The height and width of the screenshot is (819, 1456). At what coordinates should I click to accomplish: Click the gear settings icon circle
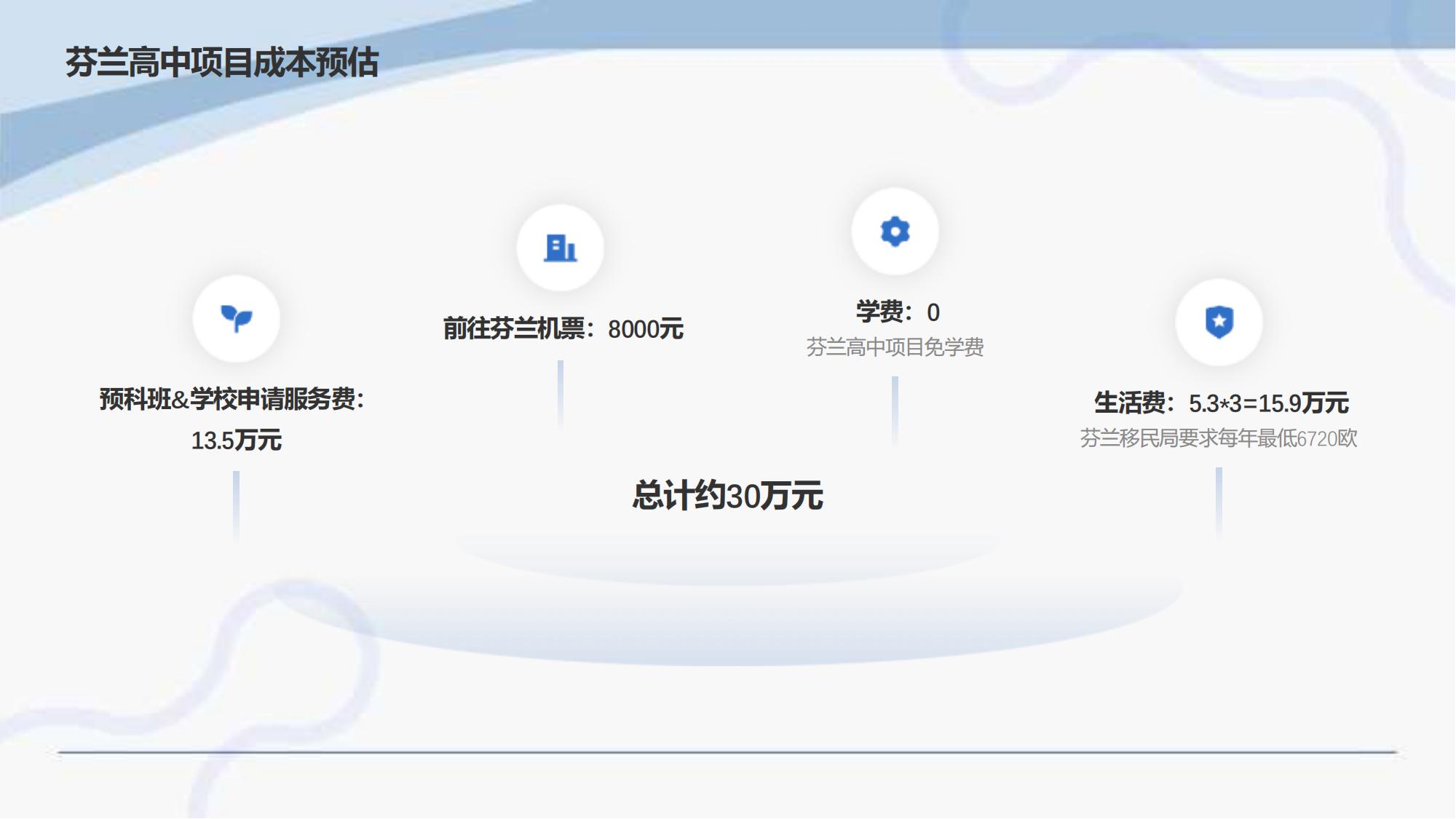[x=895, y=232]
